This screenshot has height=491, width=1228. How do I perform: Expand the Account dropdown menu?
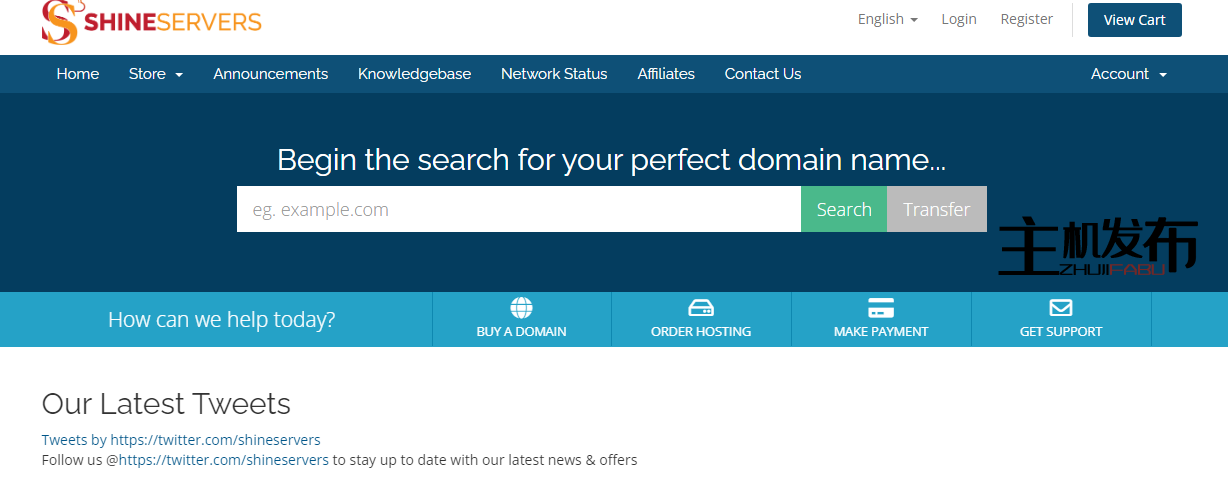(1128, 74)
